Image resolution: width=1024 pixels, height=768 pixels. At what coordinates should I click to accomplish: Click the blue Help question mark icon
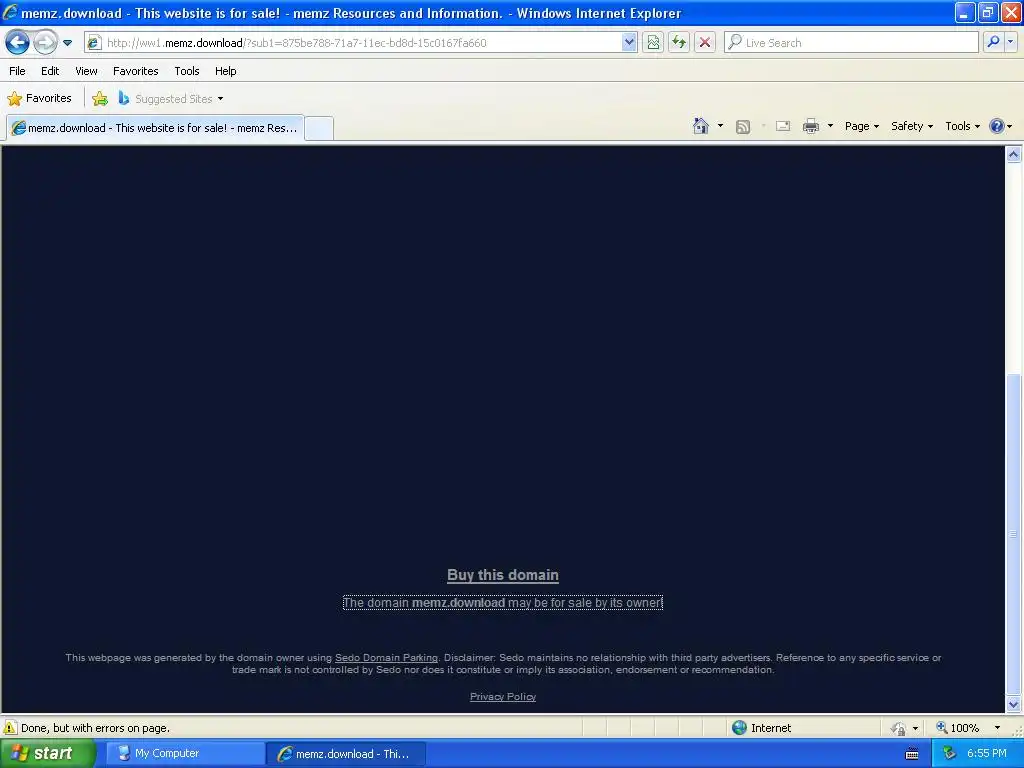[997, 126]
